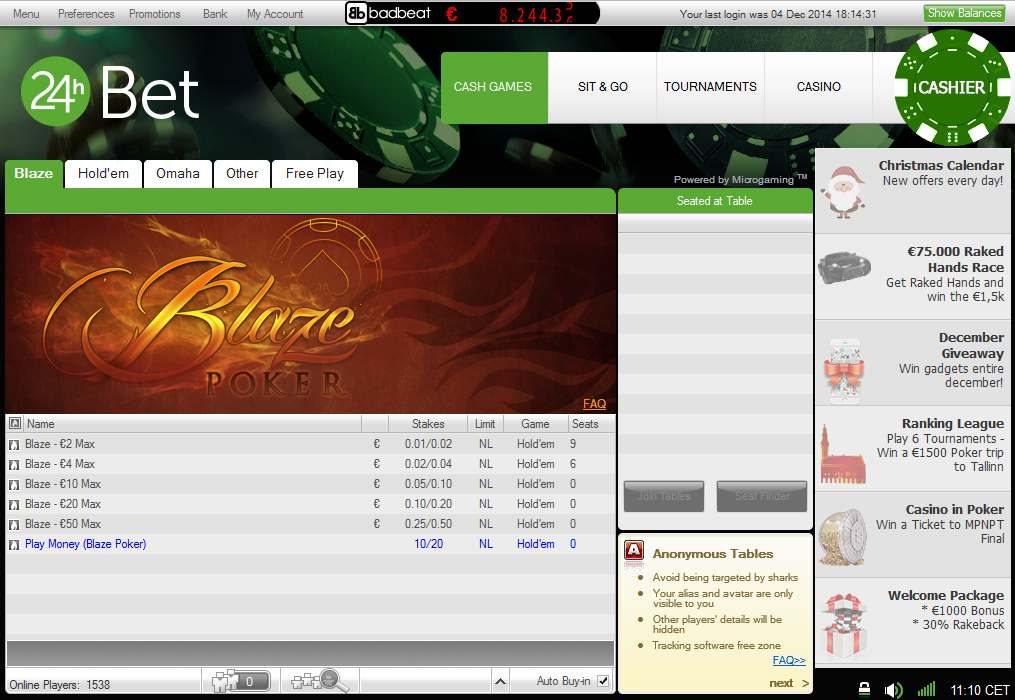Click the 24h Bet logo
Viewport: 1015px width, 700px height.
[110, 93]
